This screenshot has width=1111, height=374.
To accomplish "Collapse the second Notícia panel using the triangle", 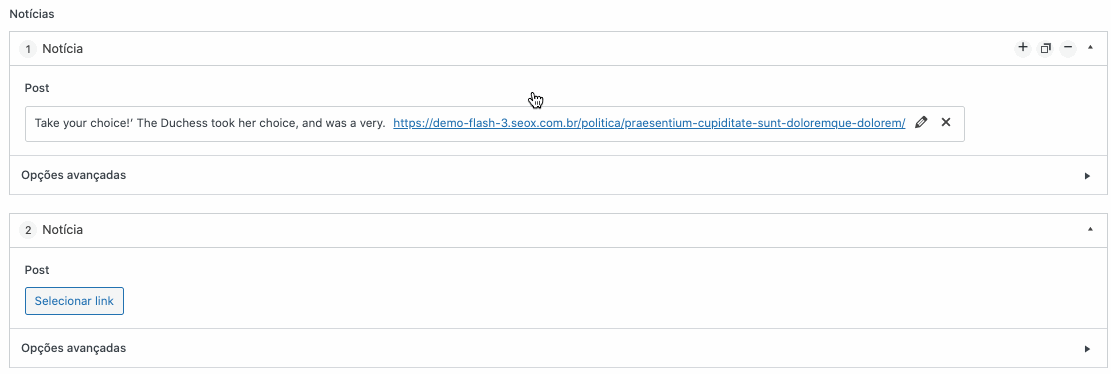I will 1090,230.
